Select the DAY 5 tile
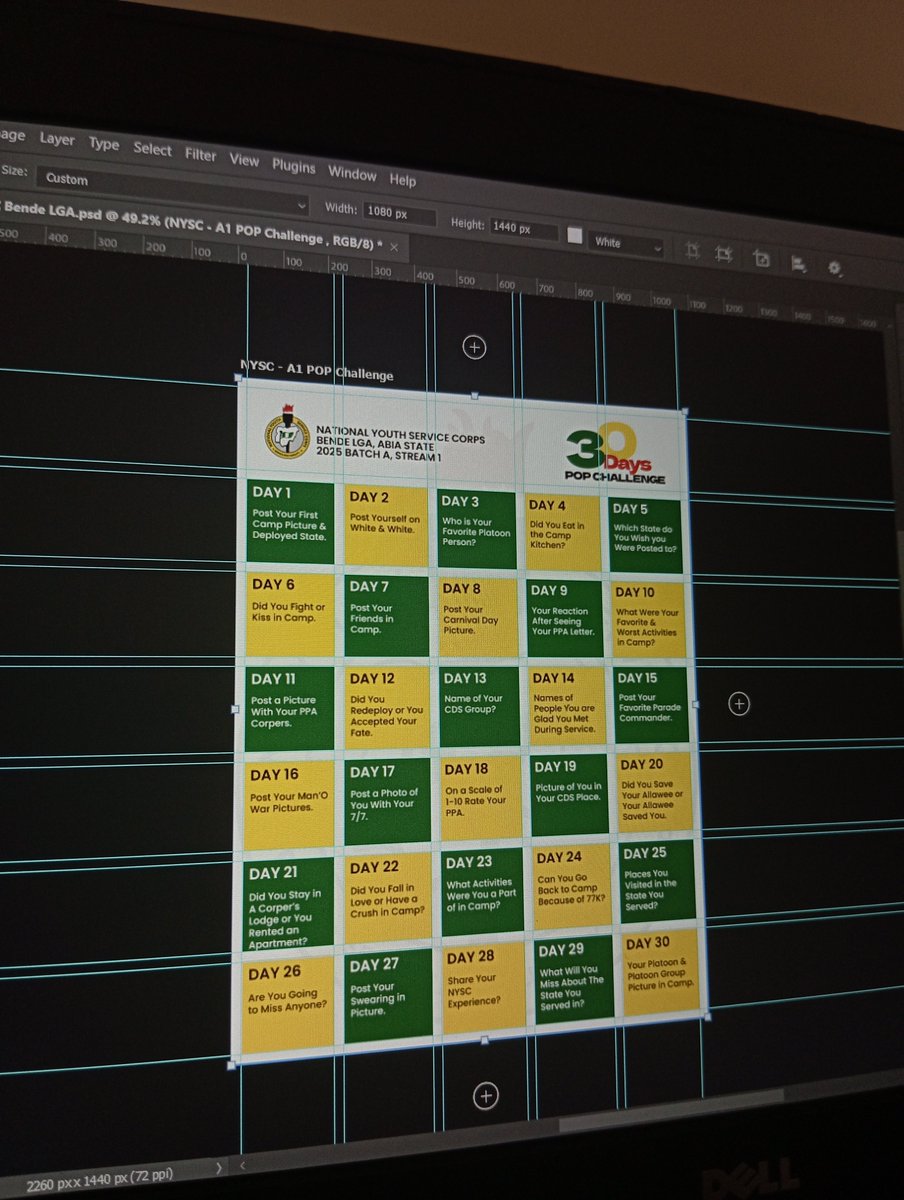The height and width of the screenshot is (1200, 904). click(645, 536)
